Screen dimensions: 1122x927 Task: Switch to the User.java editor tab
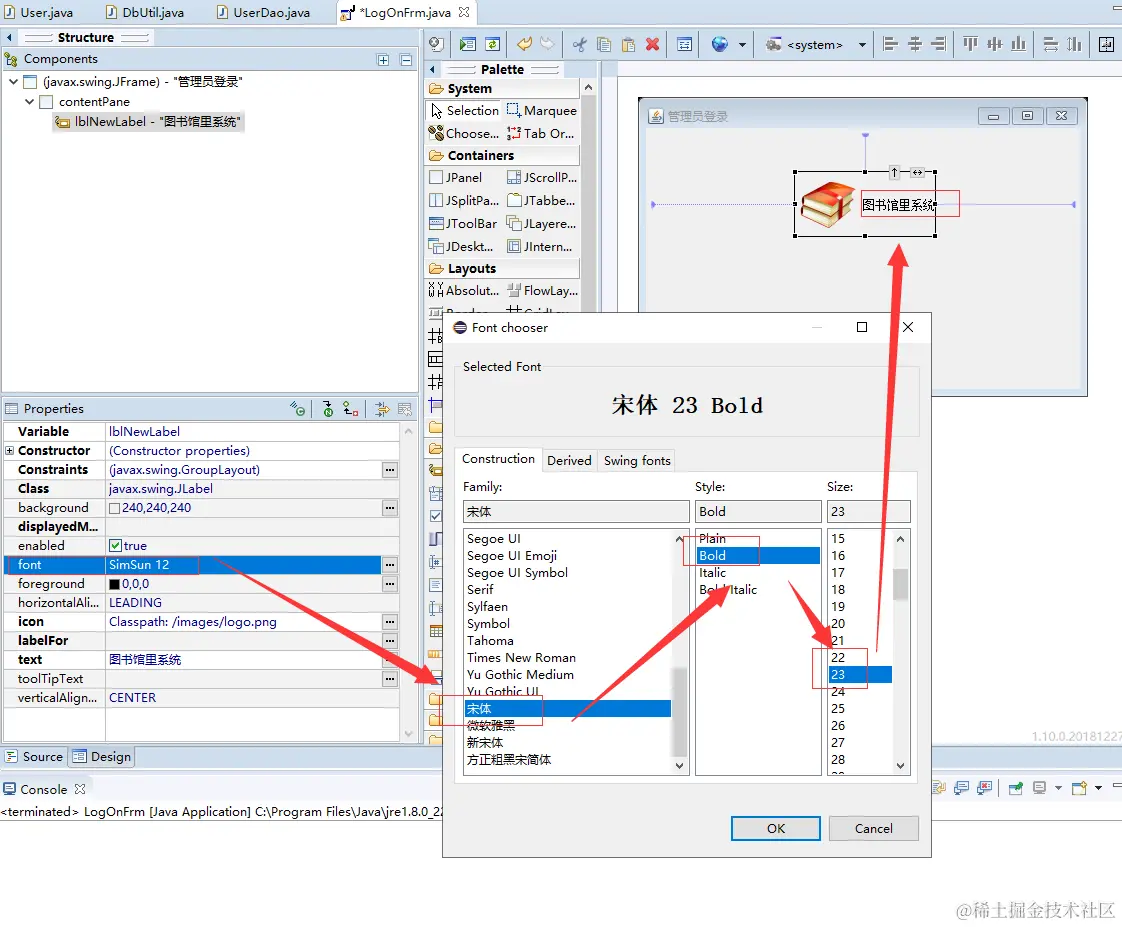pyautogui.click(x=39, y=12)
